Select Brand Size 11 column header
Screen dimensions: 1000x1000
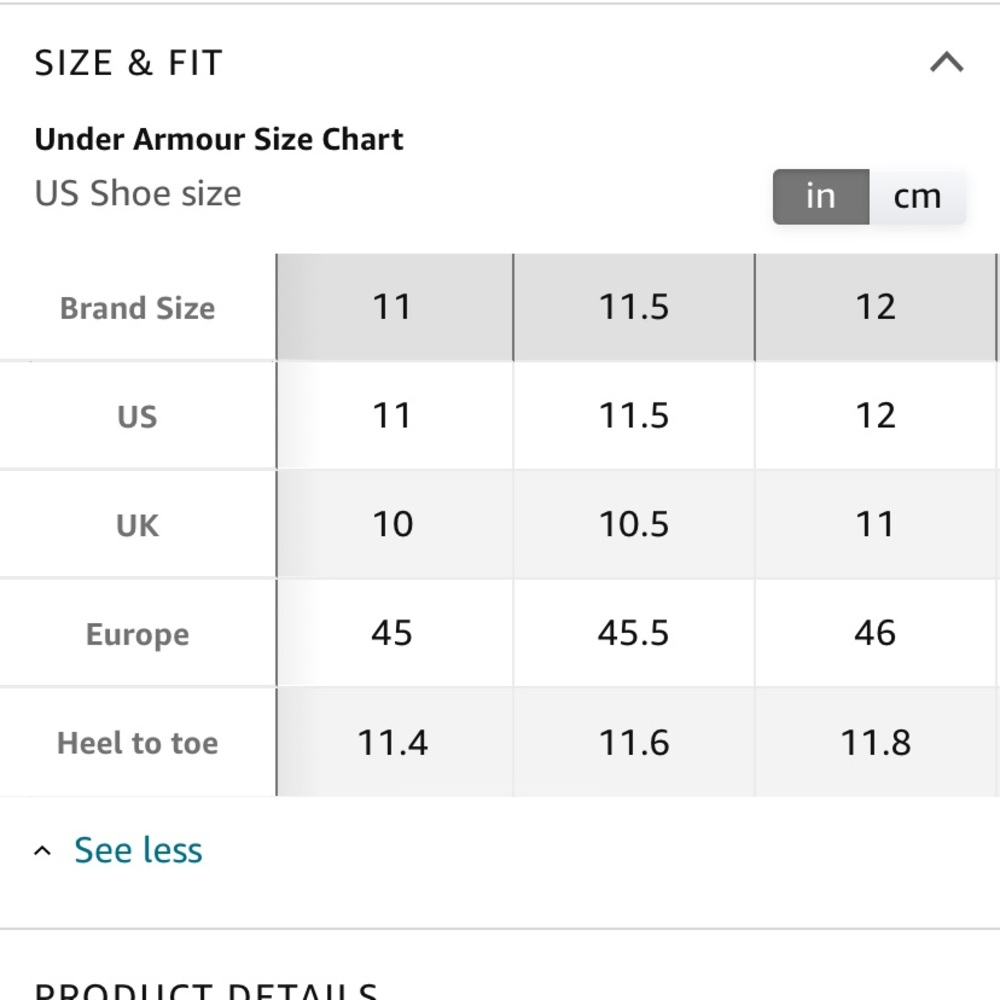tap(392, 307)
